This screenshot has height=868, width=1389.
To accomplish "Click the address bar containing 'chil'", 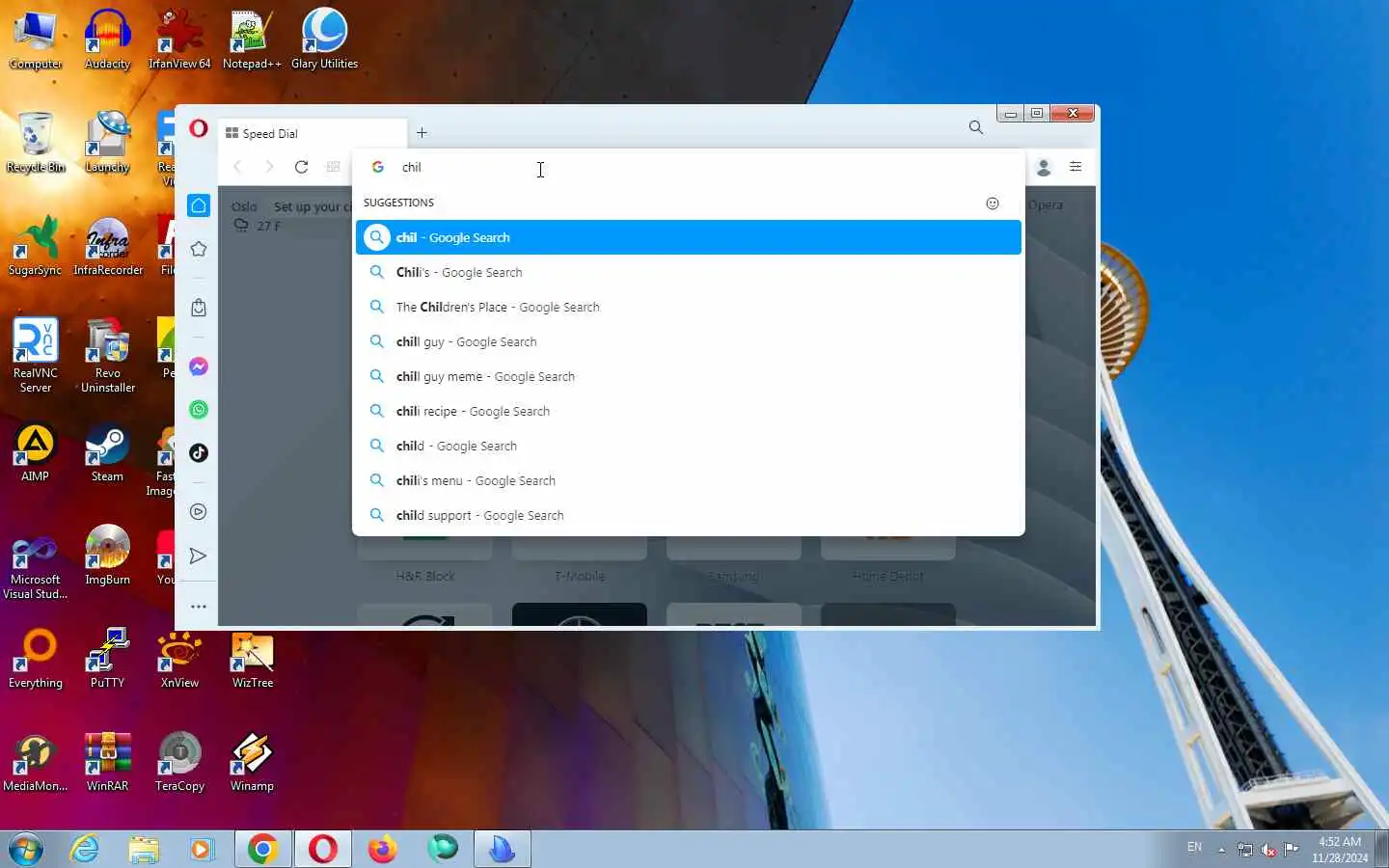I will [688, 167].
